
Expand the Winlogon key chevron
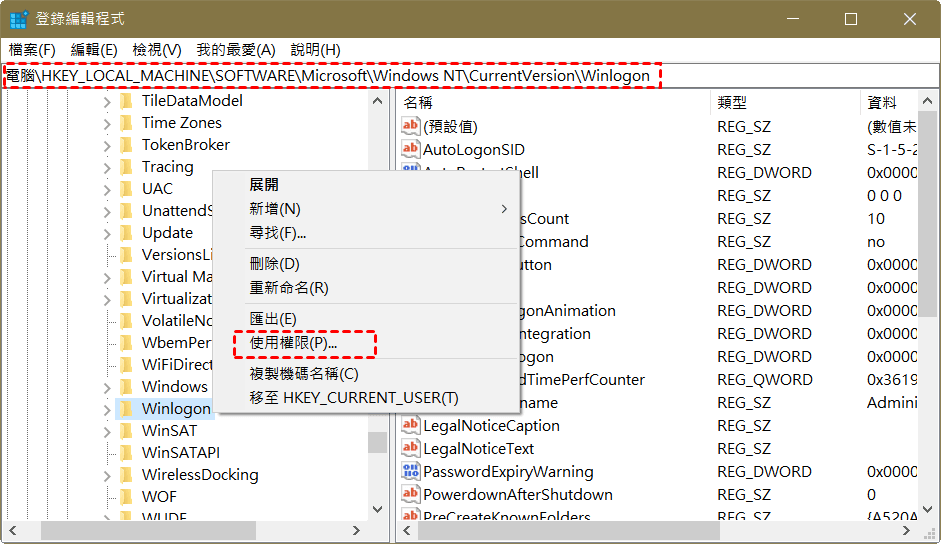107,410
